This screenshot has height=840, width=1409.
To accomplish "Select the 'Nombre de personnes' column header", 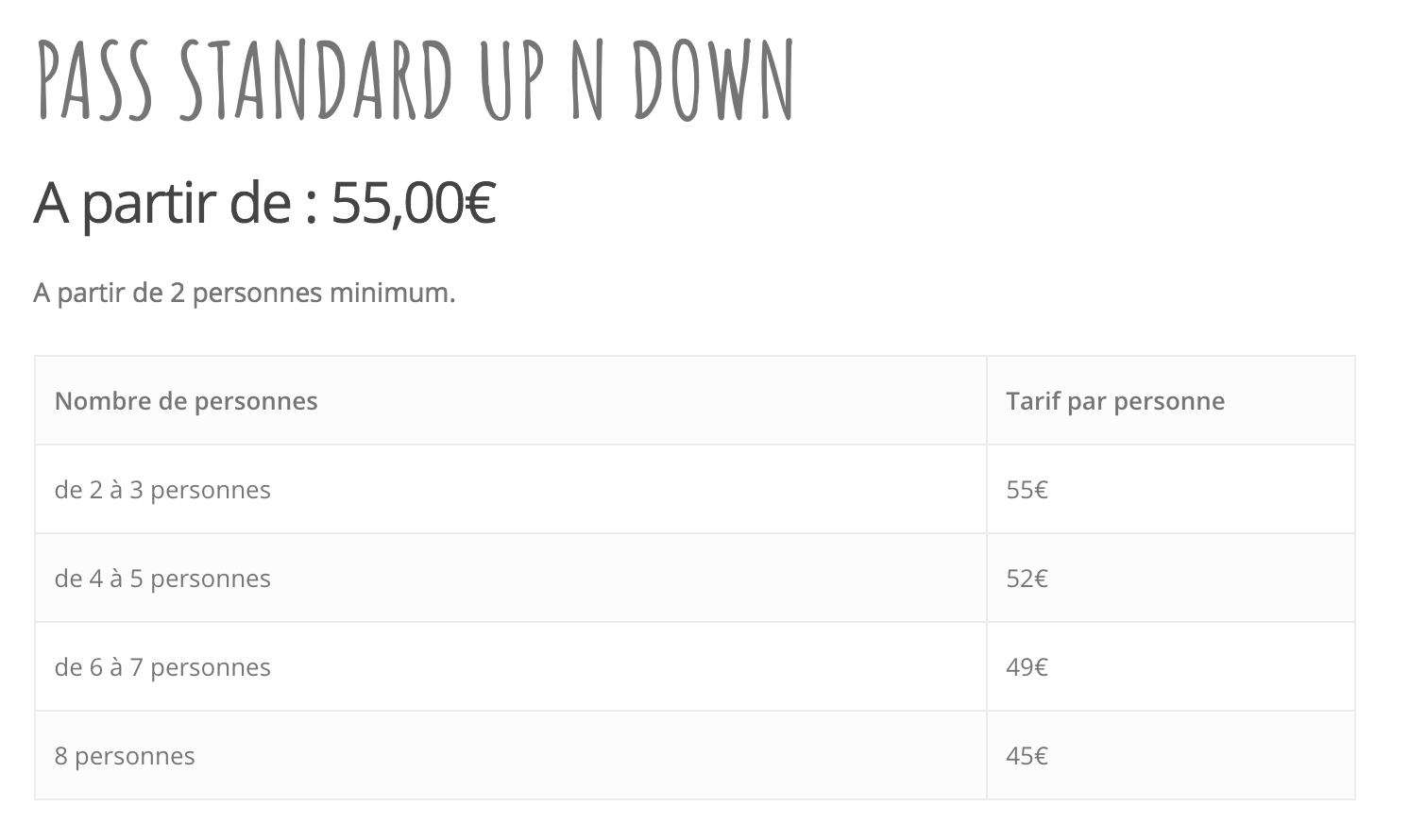I will (511, 401).
